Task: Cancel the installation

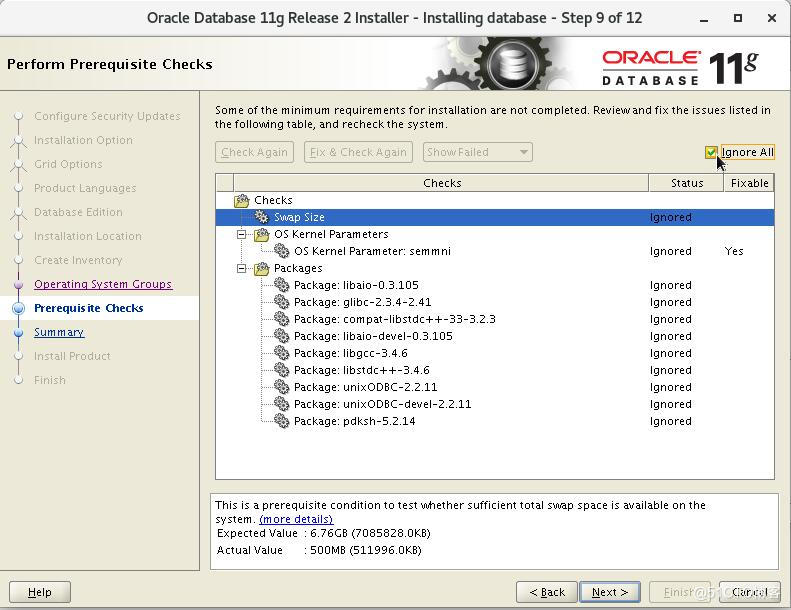Action: tap(749, 592)
